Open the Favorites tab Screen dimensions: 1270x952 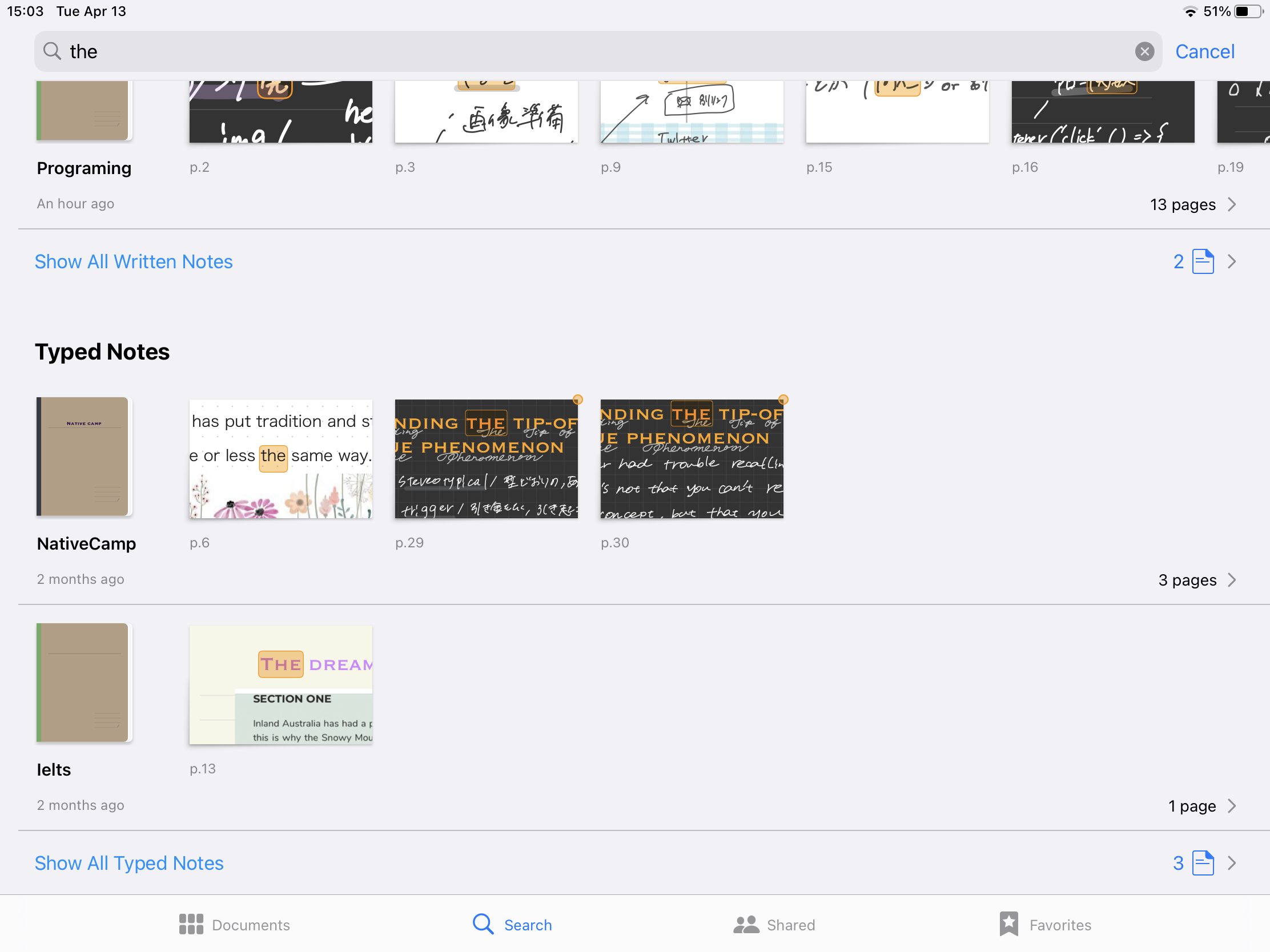point(1045,925)
